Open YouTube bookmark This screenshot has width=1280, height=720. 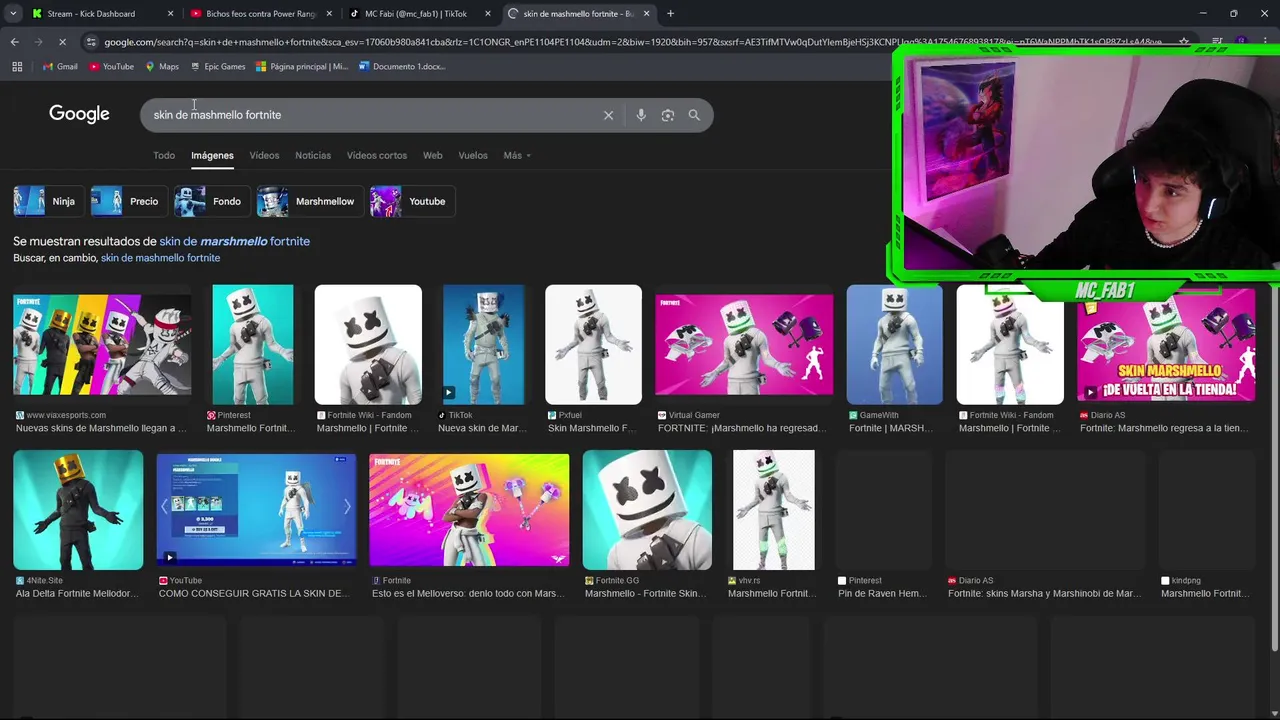point(111,67)
